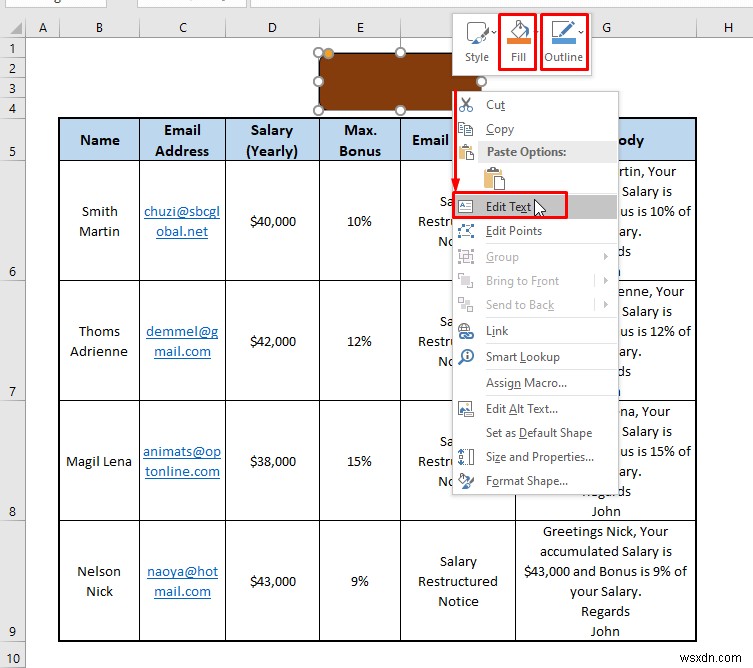The width and height of the screenshot is (753, 668).
Task: Choose Link from the context menu
Action: pos(535,331)
